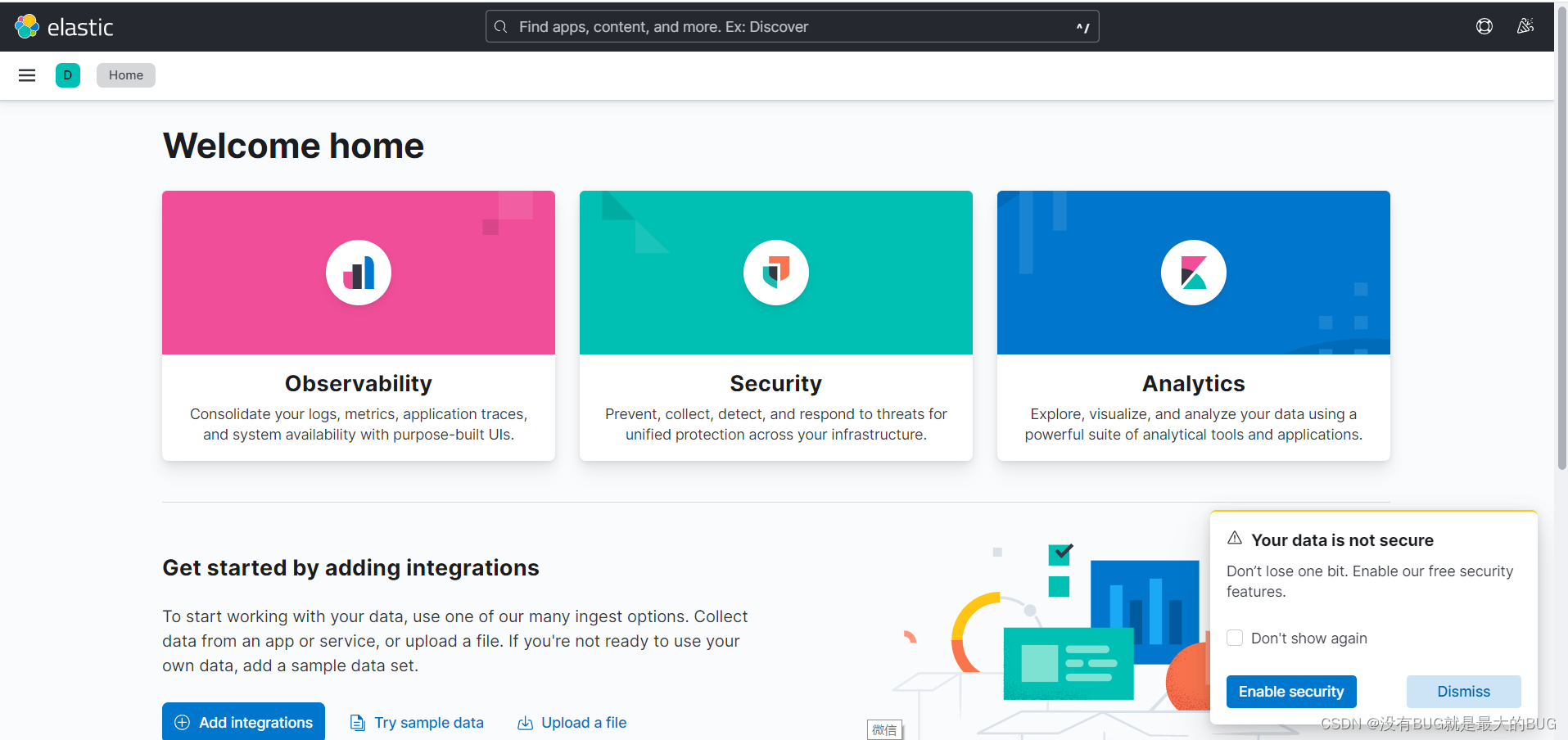Check the Don't show again checkbox
This screenshot has height=740, width=1568.
[1235, 638]
